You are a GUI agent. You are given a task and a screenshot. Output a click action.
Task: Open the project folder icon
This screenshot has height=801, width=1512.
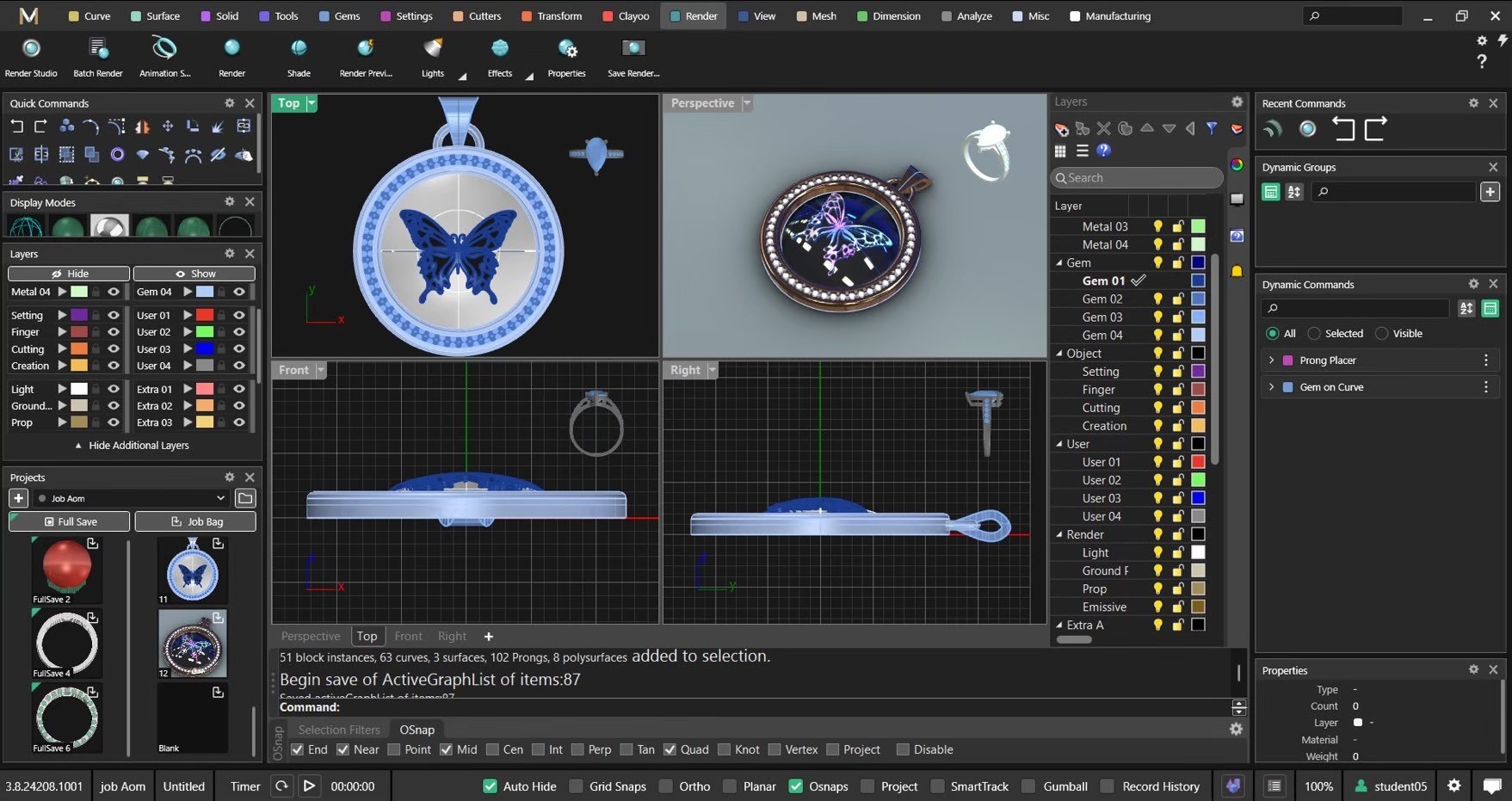[x=245, y=498]
